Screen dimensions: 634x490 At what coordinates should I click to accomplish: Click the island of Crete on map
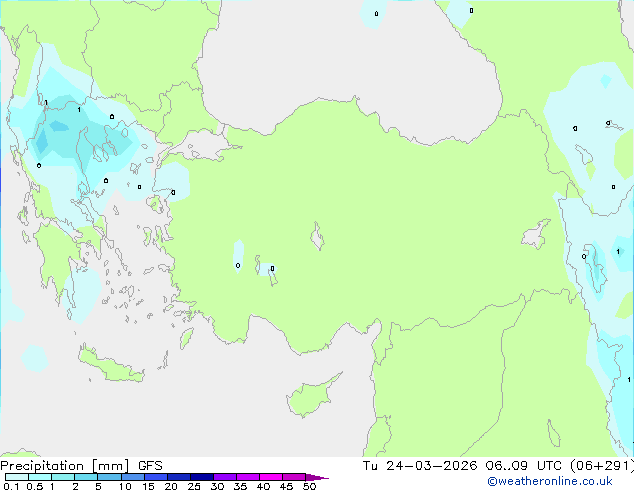tap(110, 366)
